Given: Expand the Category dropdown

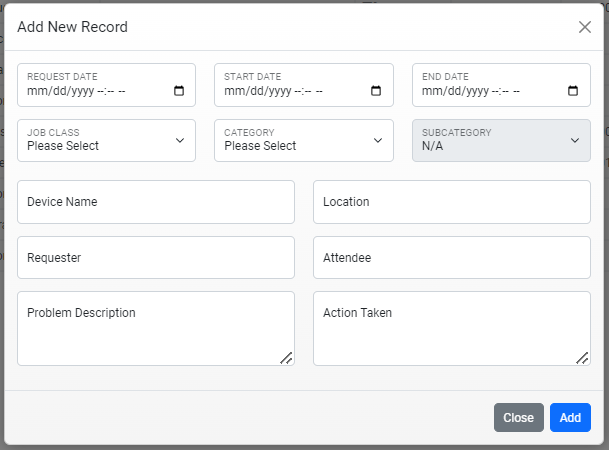Looking at the screenshot, I should pyautogui.click(x=304, y=141).
